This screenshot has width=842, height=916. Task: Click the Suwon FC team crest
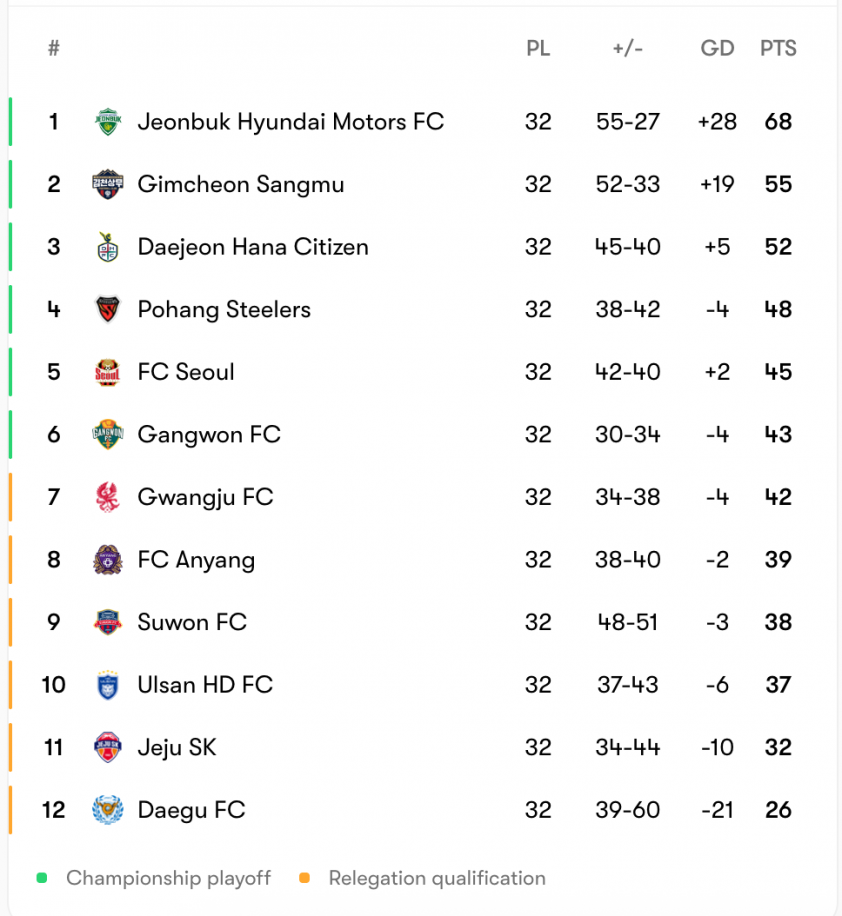point(108,622)
